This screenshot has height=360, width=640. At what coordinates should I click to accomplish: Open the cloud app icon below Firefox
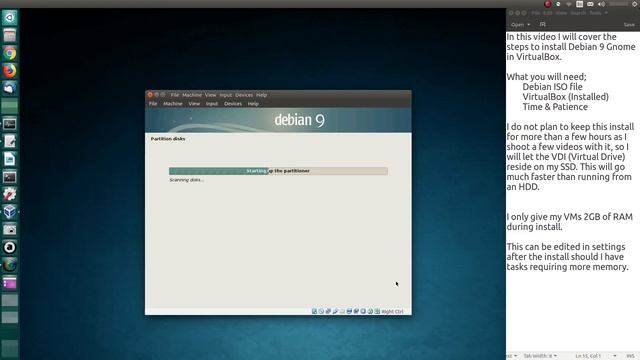[9, 88]
